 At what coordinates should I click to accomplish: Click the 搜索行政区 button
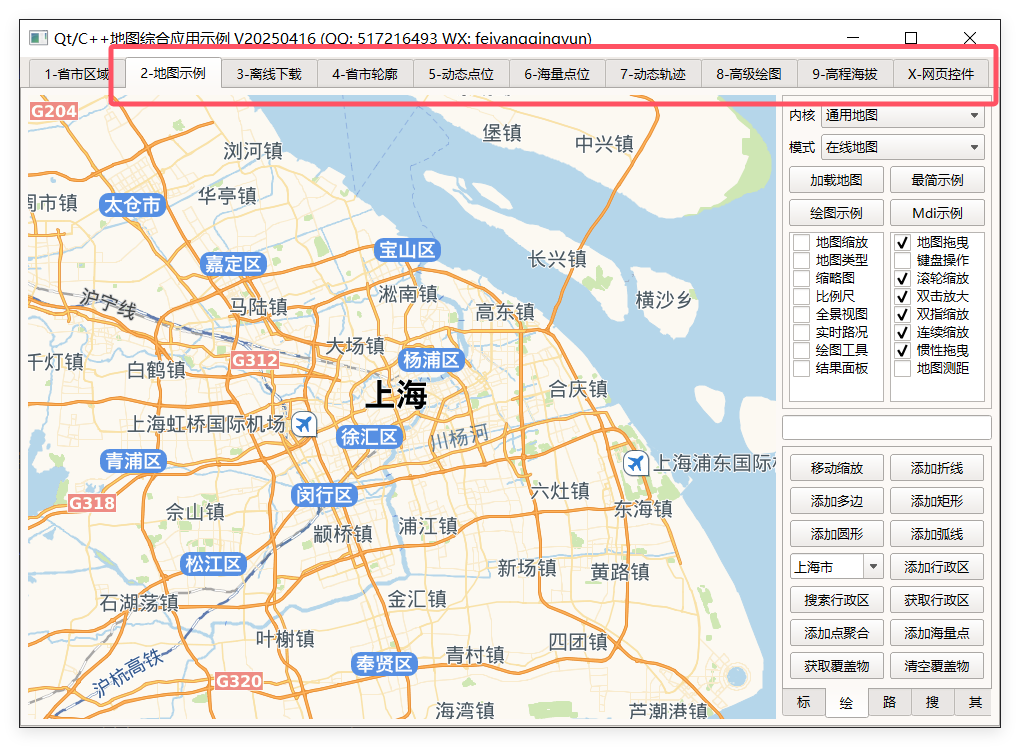click(837, 600)
